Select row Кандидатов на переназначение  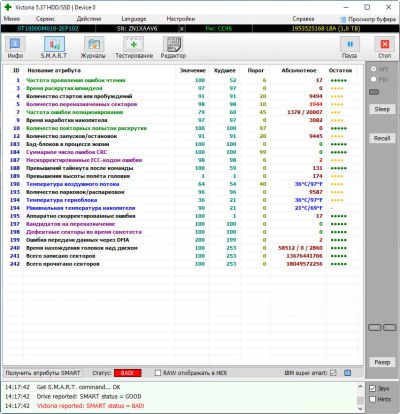(x=183, y=224)
